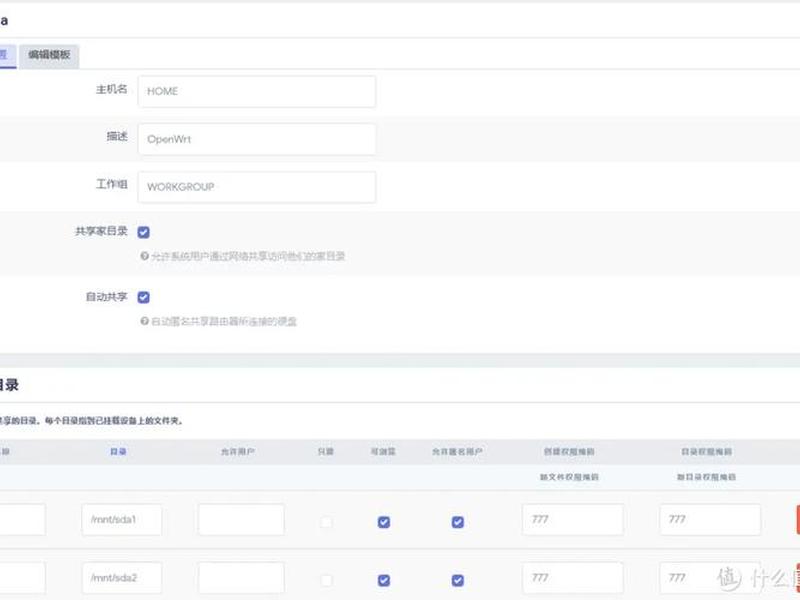
Task: Click the 创建权限掩码 777 field for /mnt/sda1
Action: click(572, 519)
